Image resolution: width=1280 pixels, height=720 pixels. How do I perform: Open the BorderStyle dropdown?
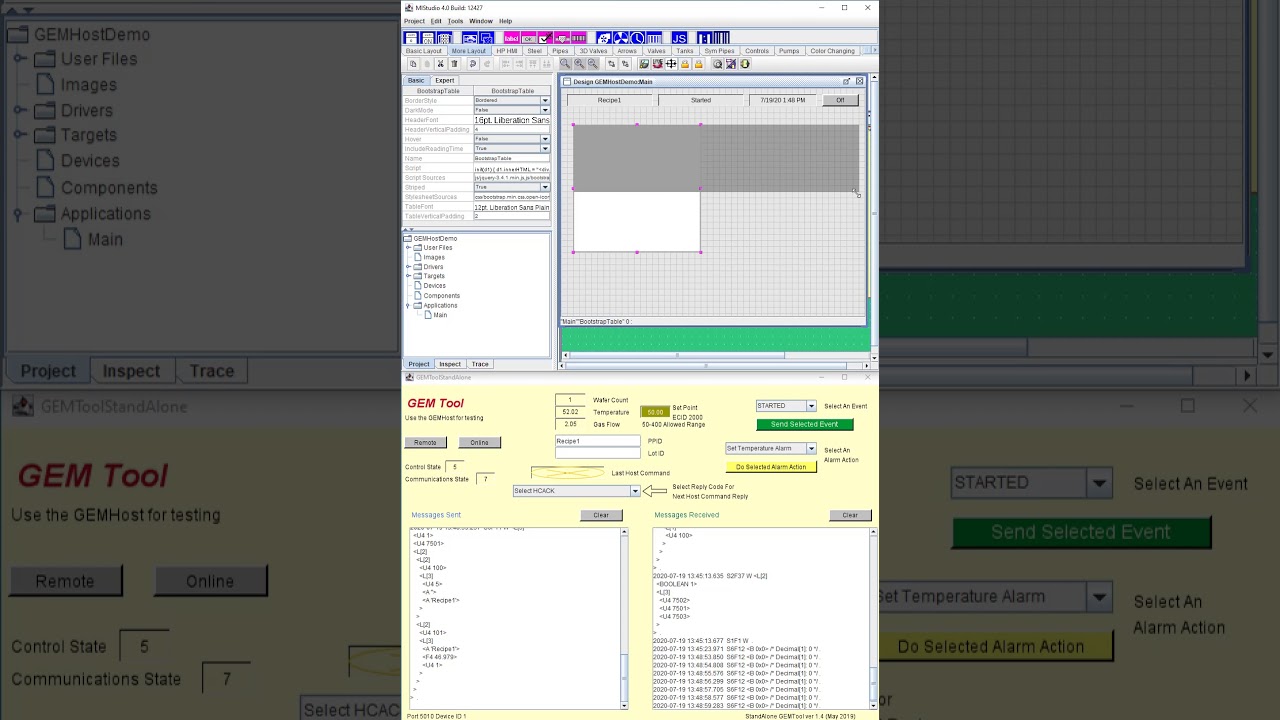pyautogui.click(x=545, y=101)
